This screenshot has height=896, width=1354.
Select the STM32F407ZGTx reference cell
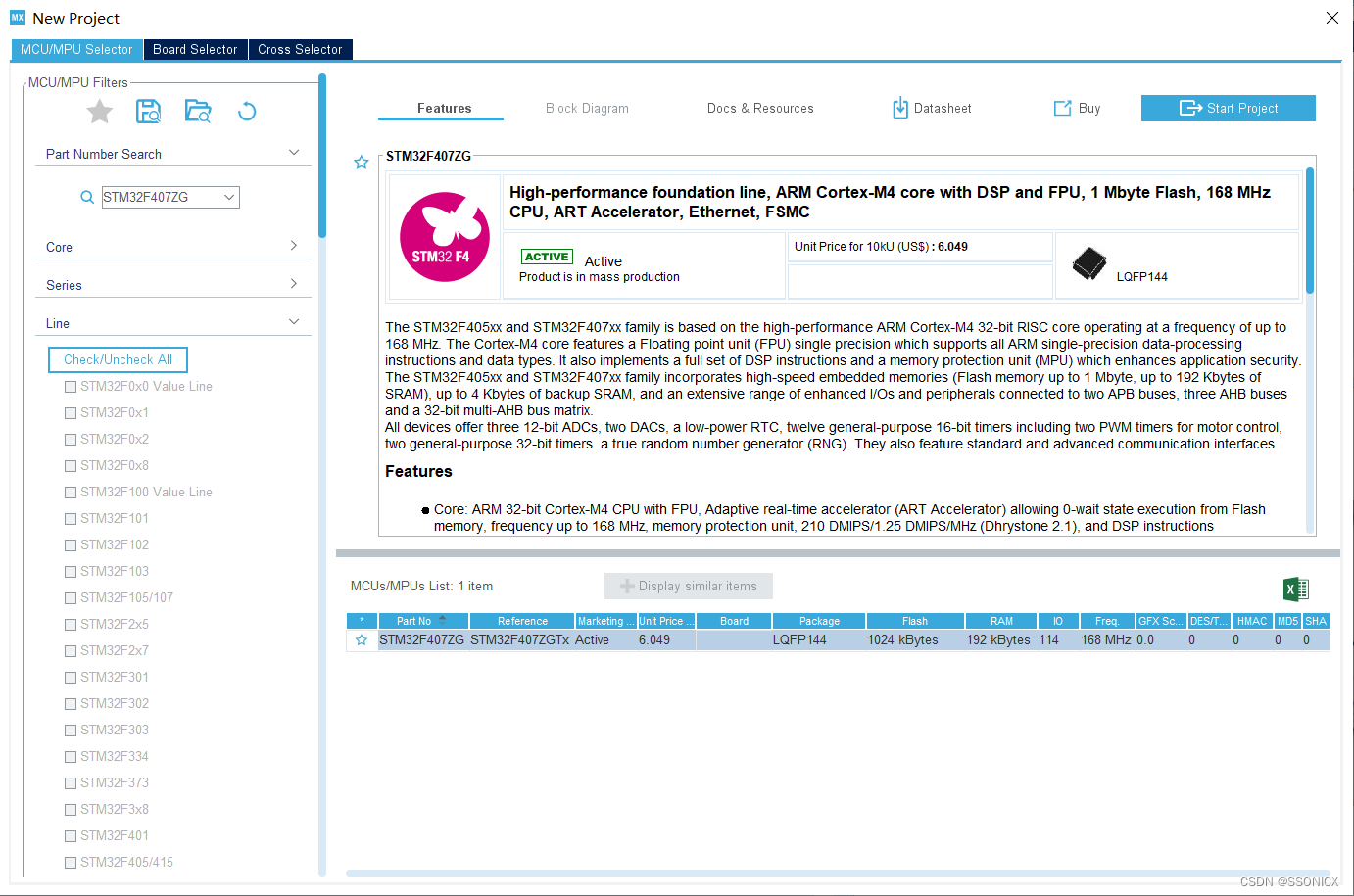(519, 639)
